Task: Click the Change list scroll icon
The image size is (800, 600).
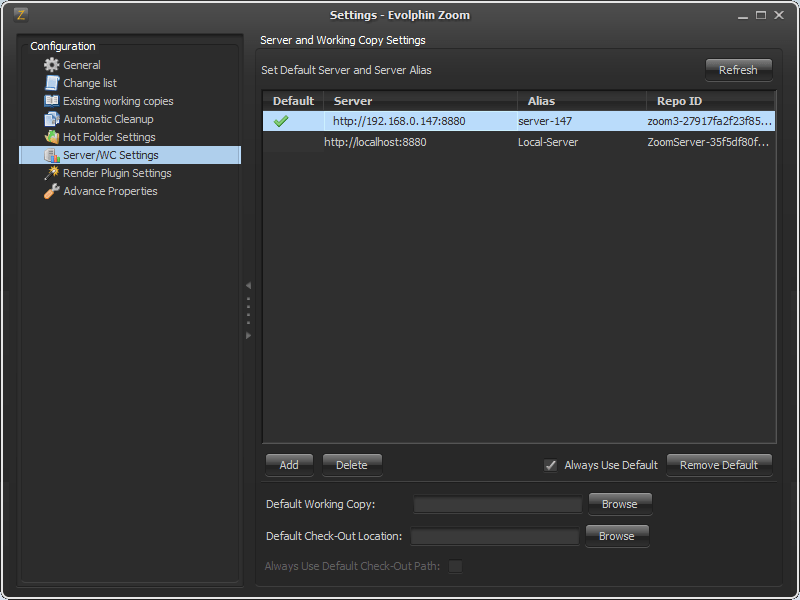Action: point(52,83)
